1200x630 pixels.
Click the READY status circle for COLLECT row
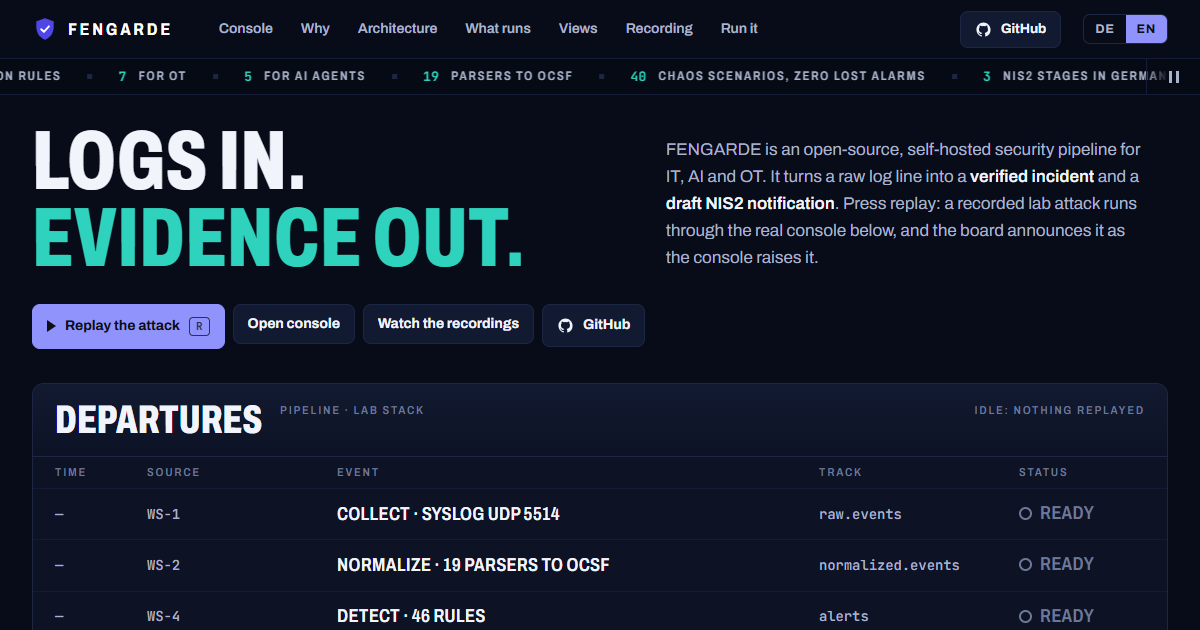click(x=1025, y=513)
